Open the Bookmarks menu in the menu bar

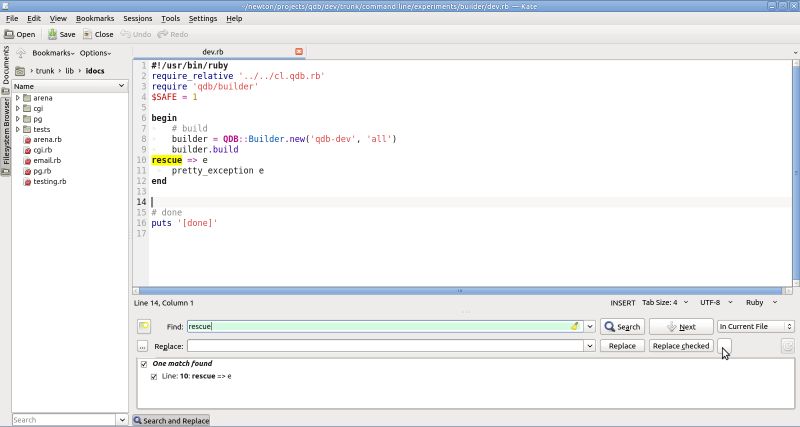pyautogui.click(x=95, y=18)
